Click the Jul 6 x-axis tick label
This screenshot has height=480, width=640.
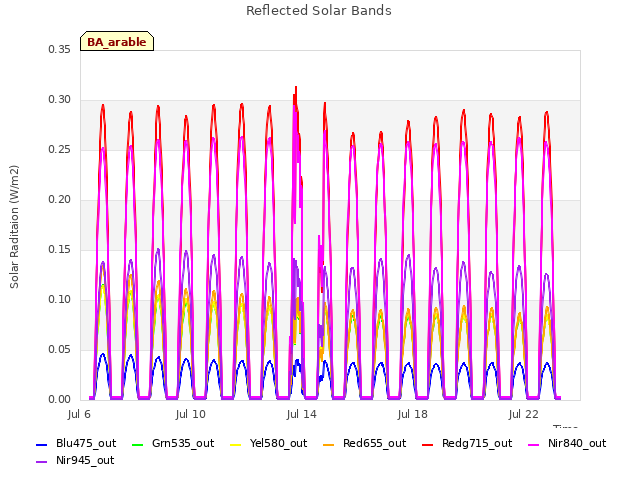[79, 414]
